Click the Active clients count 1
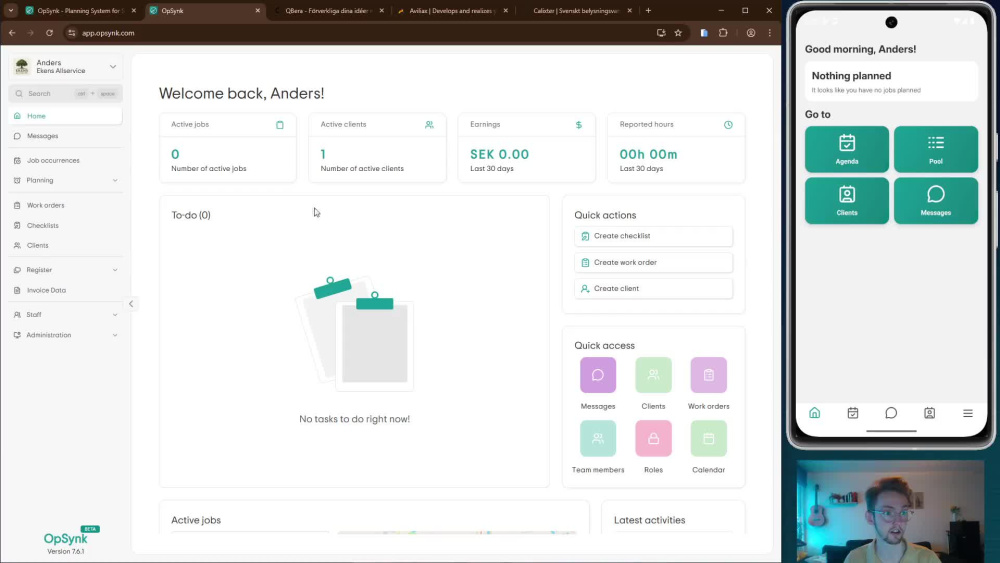The height and width of the screenshot is (563, 1000). pyautogui.click(x=323, y=154)
